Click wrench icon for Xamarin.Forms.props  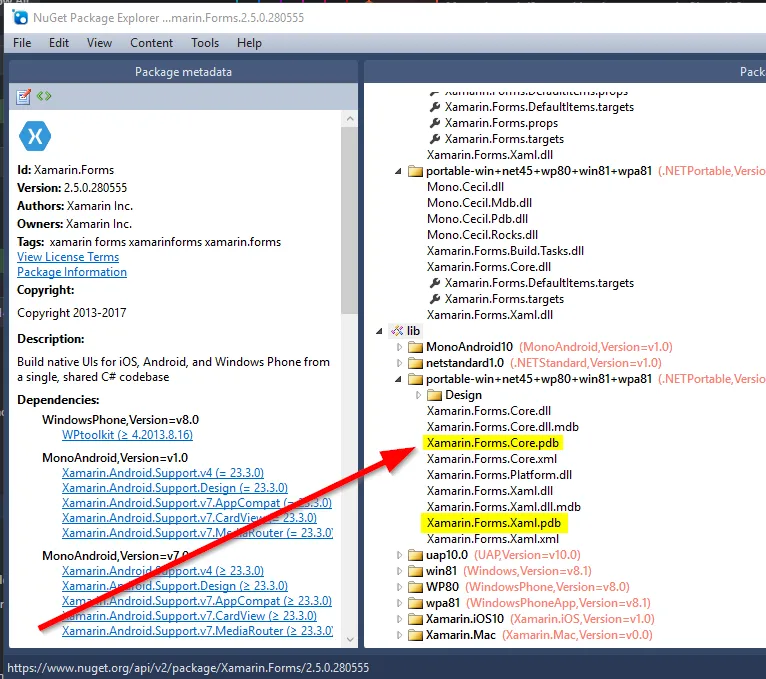click(434, 123)
